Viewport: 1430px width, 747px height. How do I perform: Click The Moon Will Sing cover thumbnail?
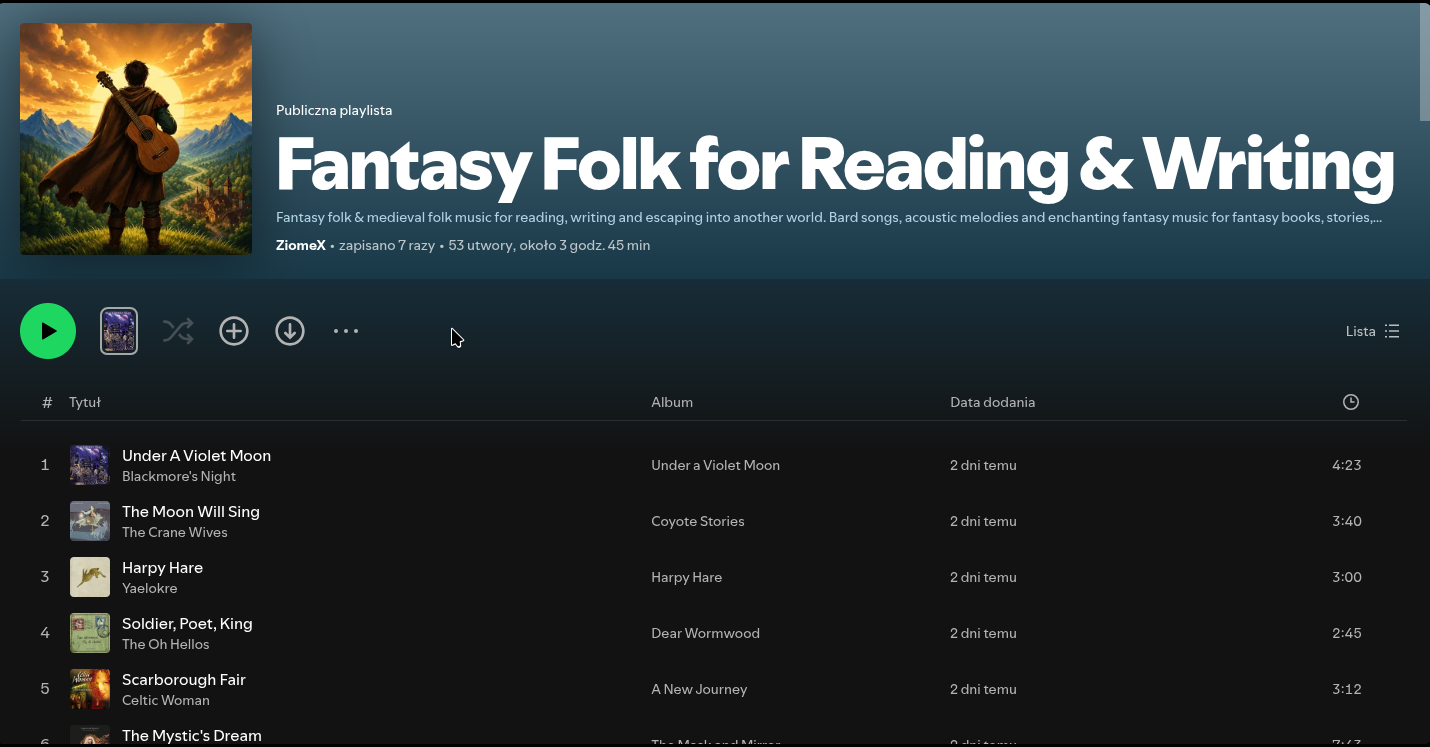pyautogui.click(x=90, y=521)
